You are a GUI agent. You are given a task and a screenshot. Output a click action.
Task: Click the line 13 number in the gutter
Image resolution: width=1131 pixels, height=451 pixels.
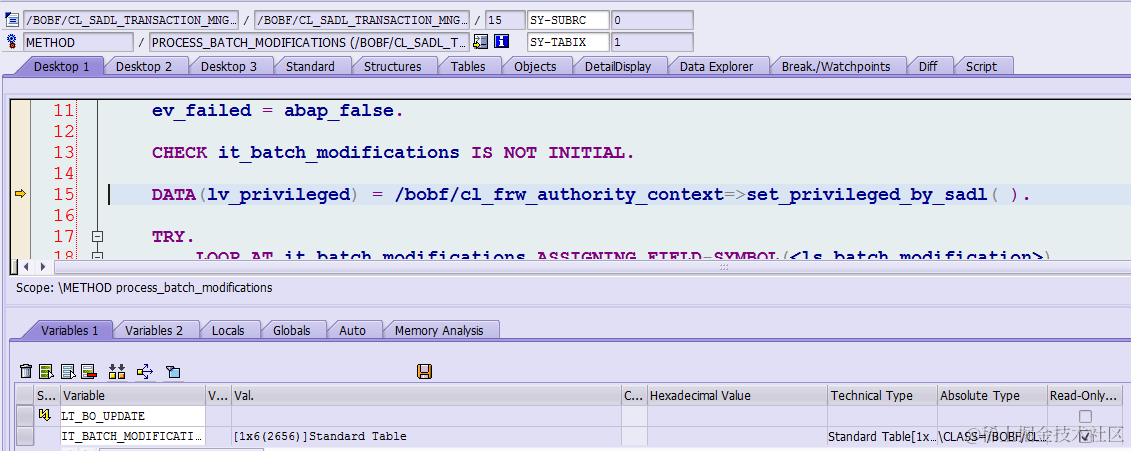64,152
